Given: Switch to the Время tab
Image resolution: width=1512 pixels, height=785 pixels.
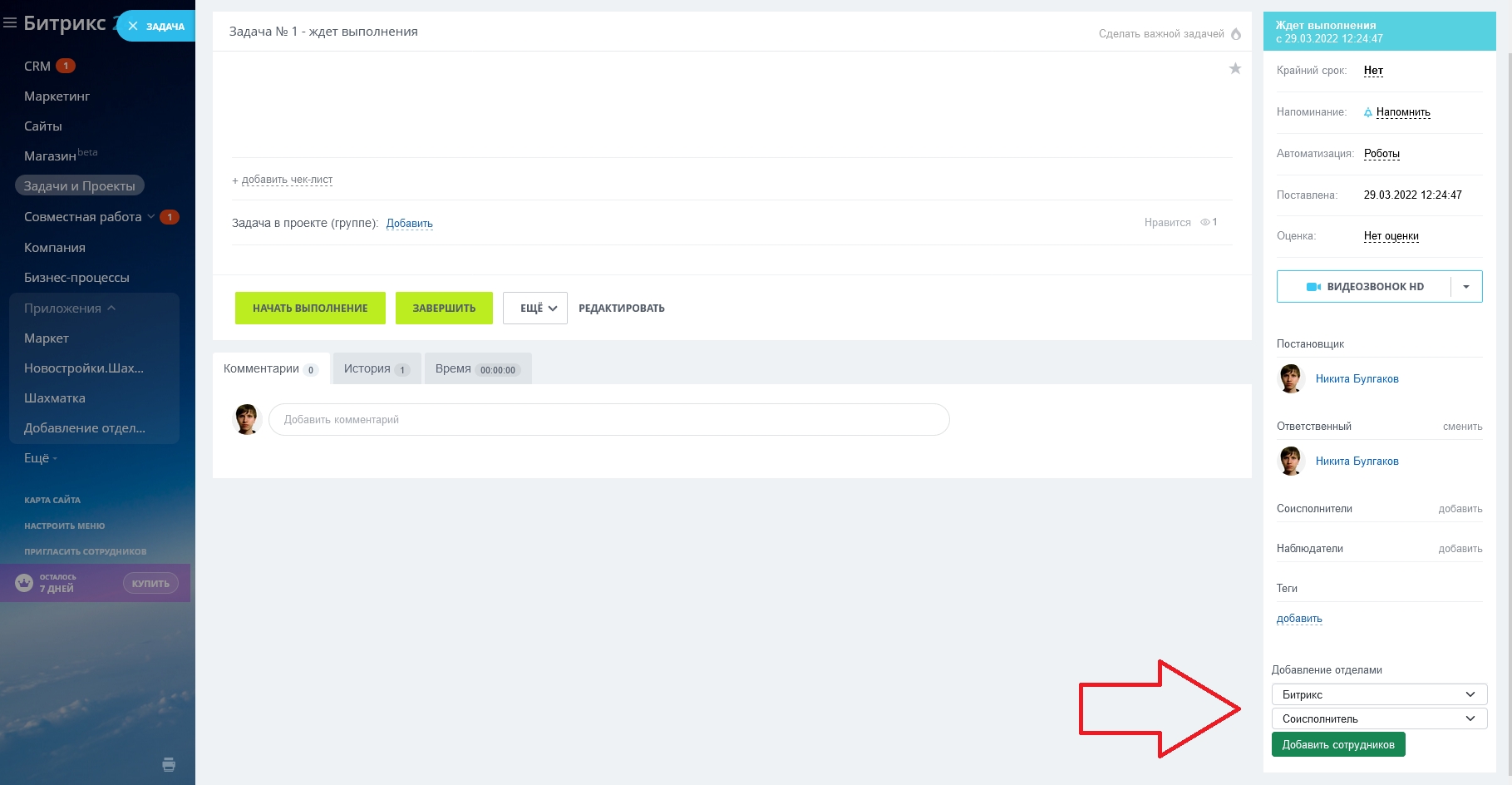Looking at the screenshot, I should [477, 368].
